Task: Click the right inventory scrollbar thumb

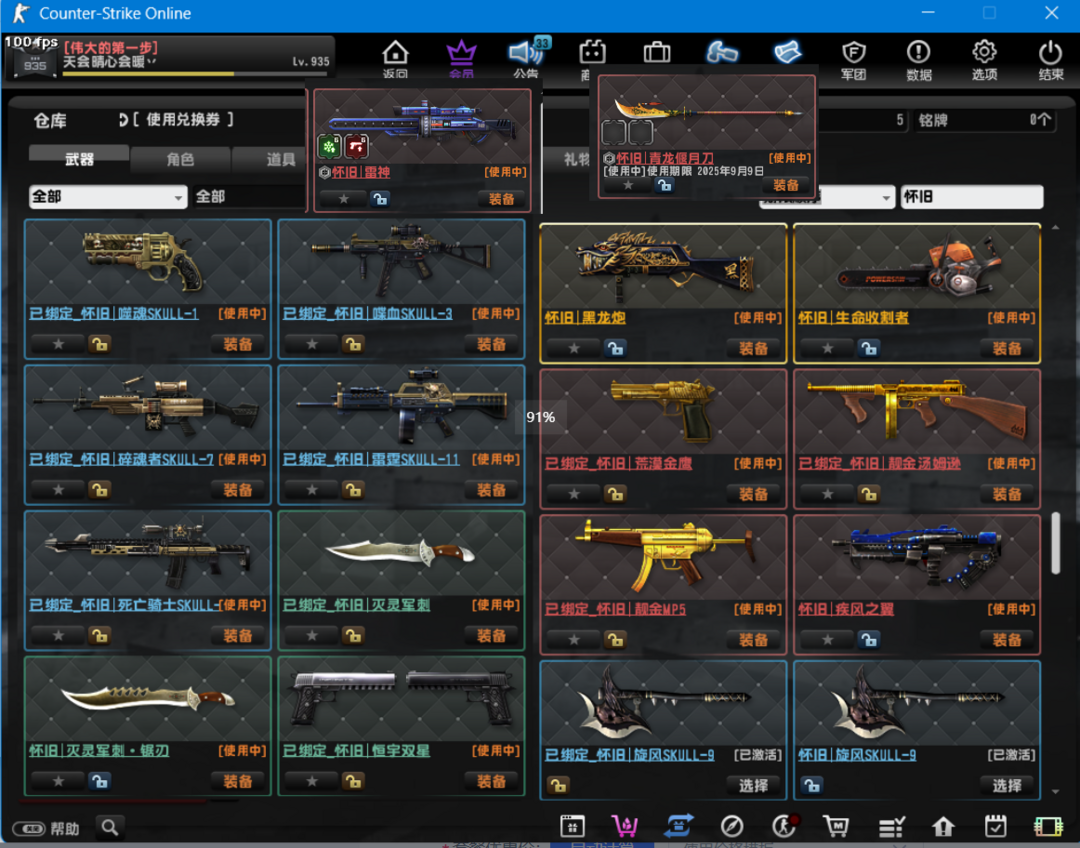Action: pos(1055,542)
